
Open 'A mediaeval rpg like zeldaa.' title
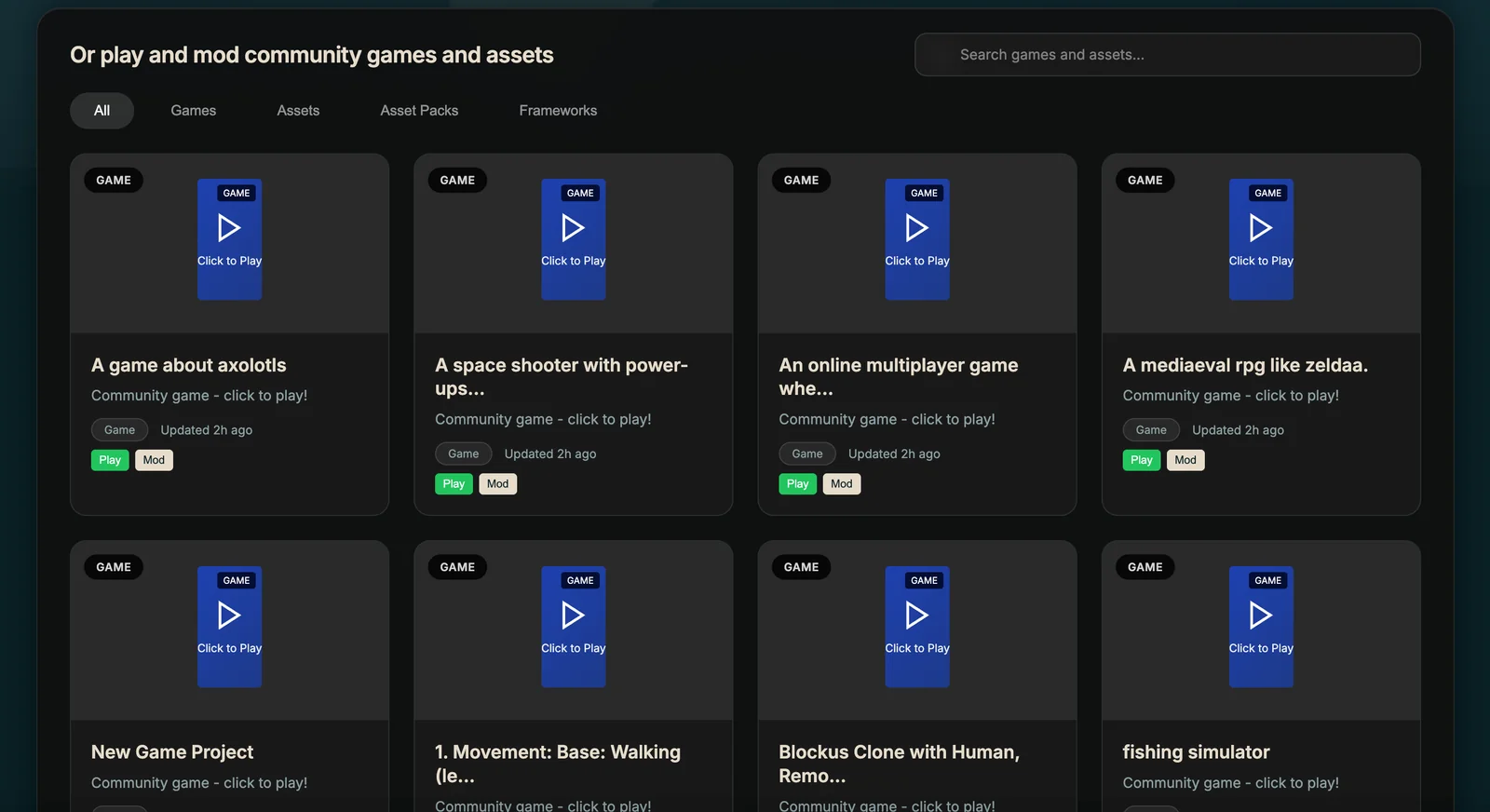point(1245,365)
